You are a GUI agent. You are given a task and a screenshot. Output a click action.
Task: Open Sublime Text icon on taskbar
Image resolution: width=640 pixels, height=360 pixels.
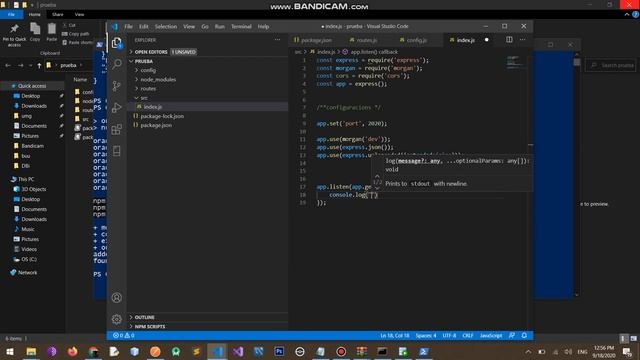click(x=196, y=351)
